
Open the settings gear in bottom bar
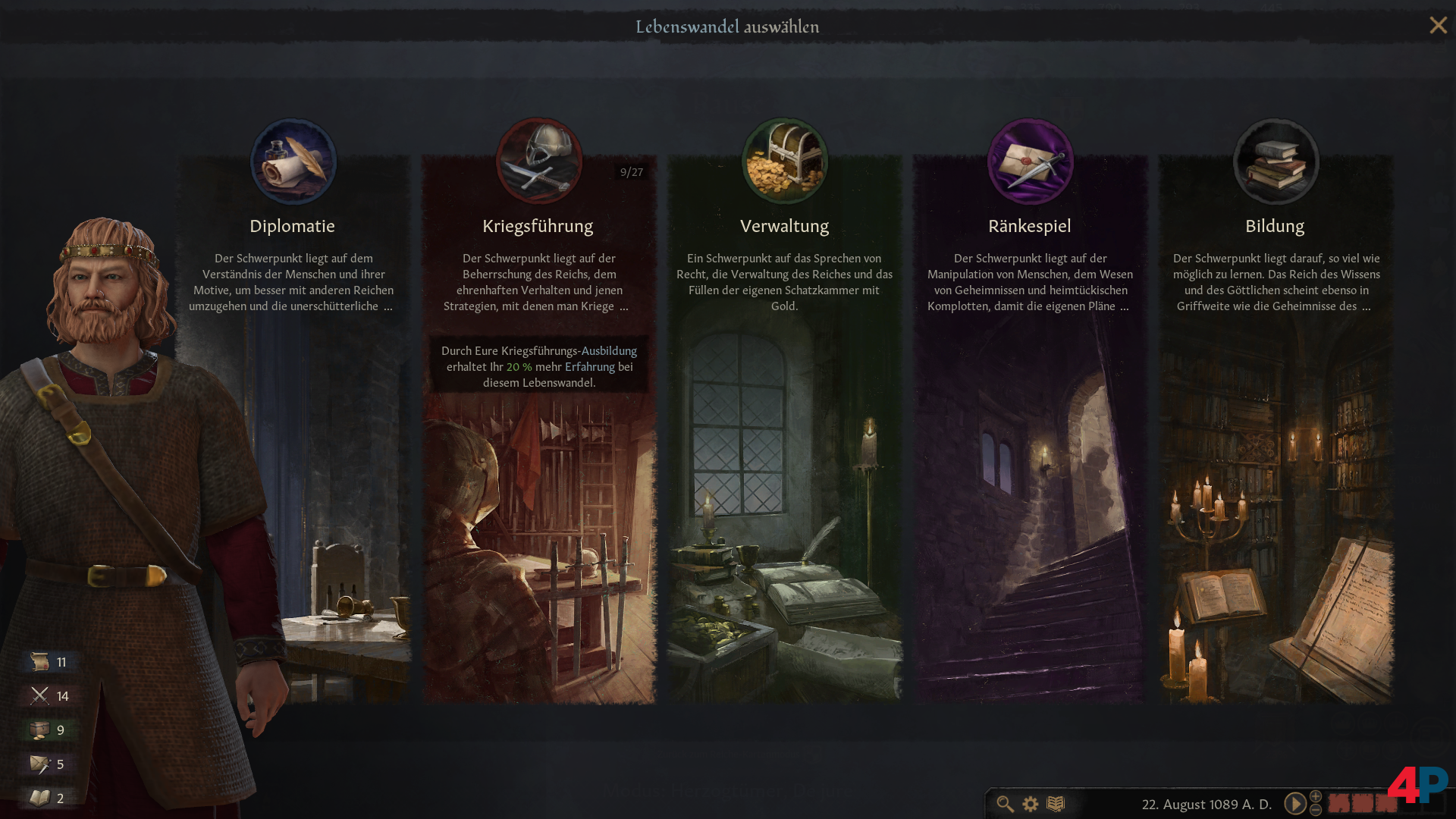(x=1031, y=804)
